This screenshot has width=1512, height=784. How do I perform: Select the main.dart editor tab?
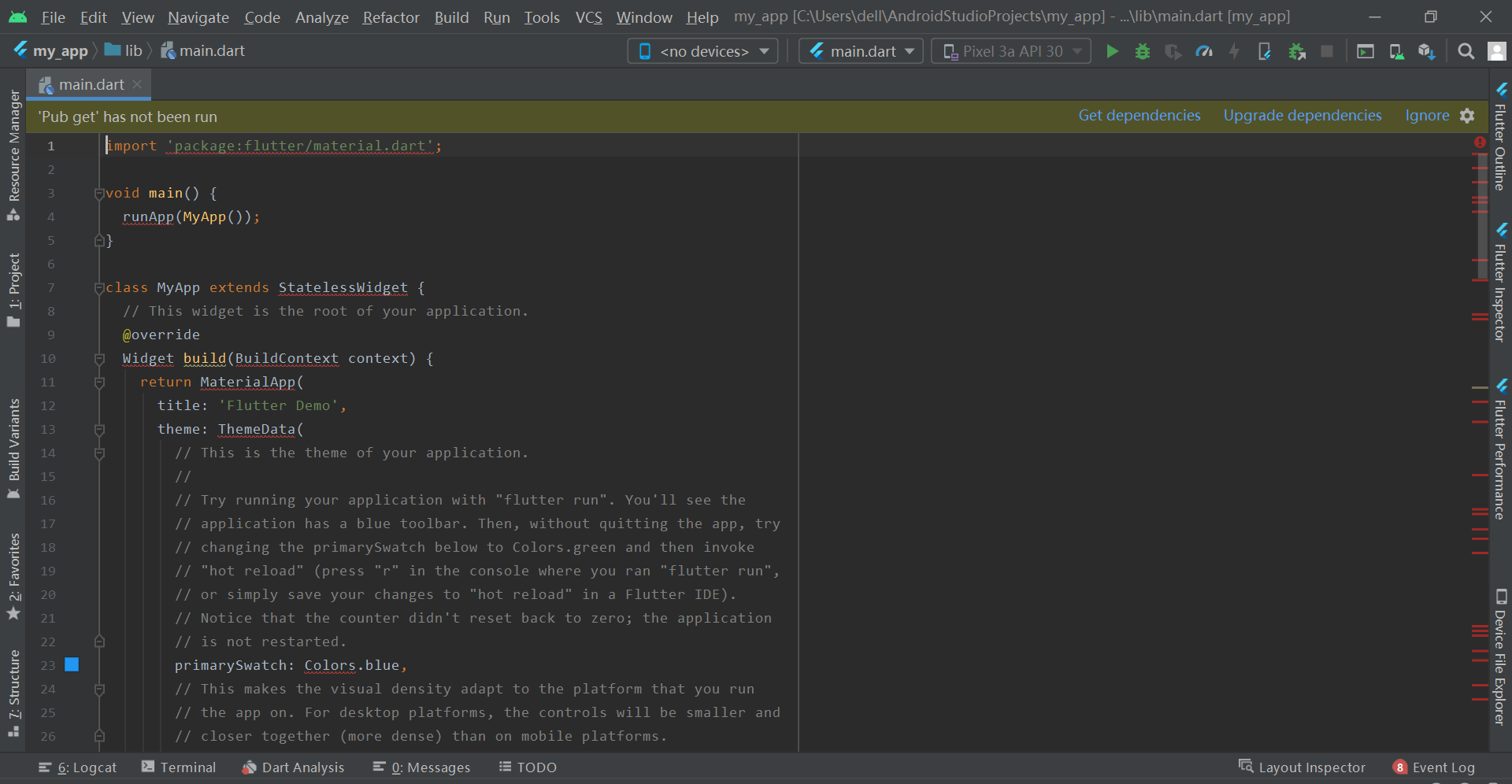91,84
